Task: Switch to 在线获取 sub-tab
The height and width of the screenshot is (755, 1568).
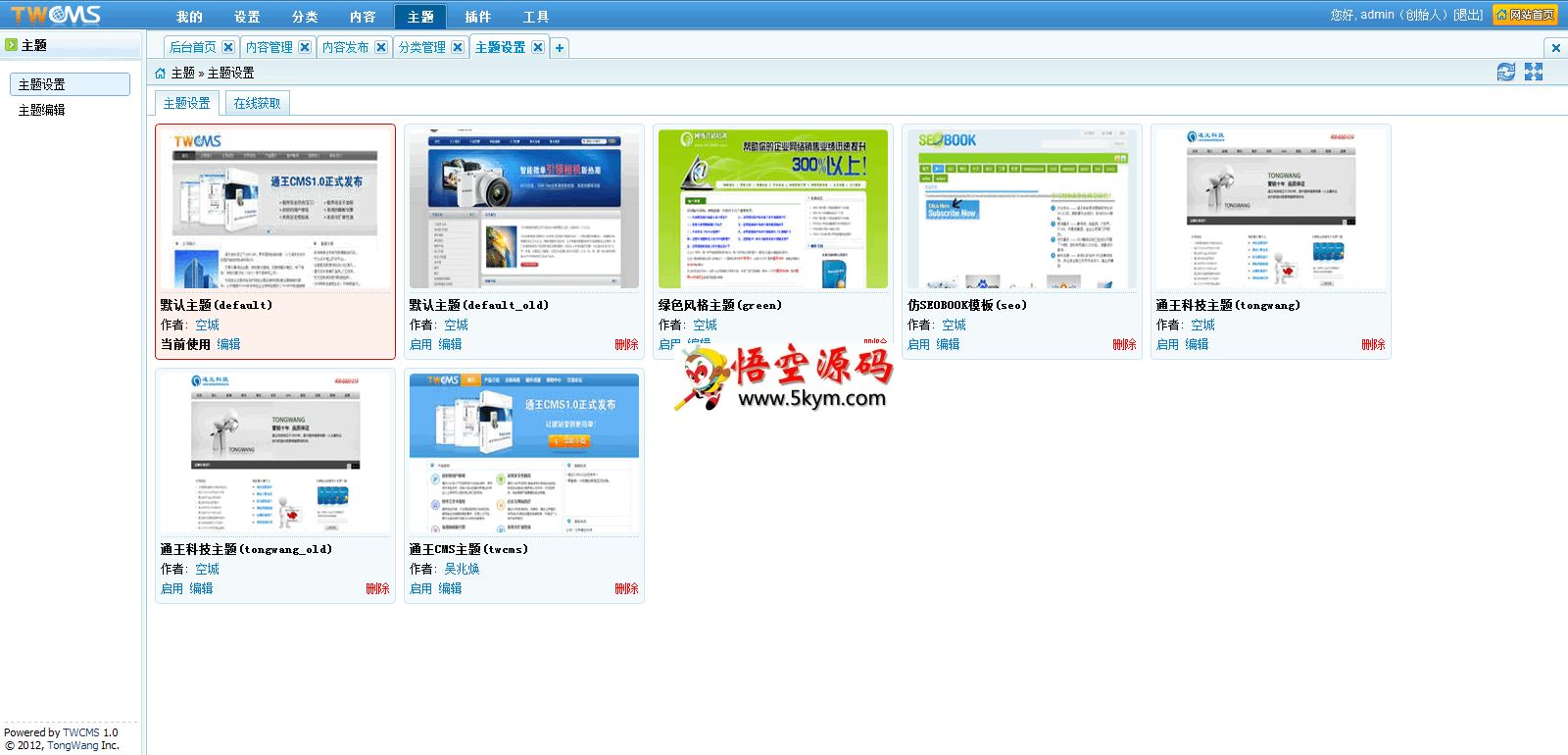Action: (257, 103)
